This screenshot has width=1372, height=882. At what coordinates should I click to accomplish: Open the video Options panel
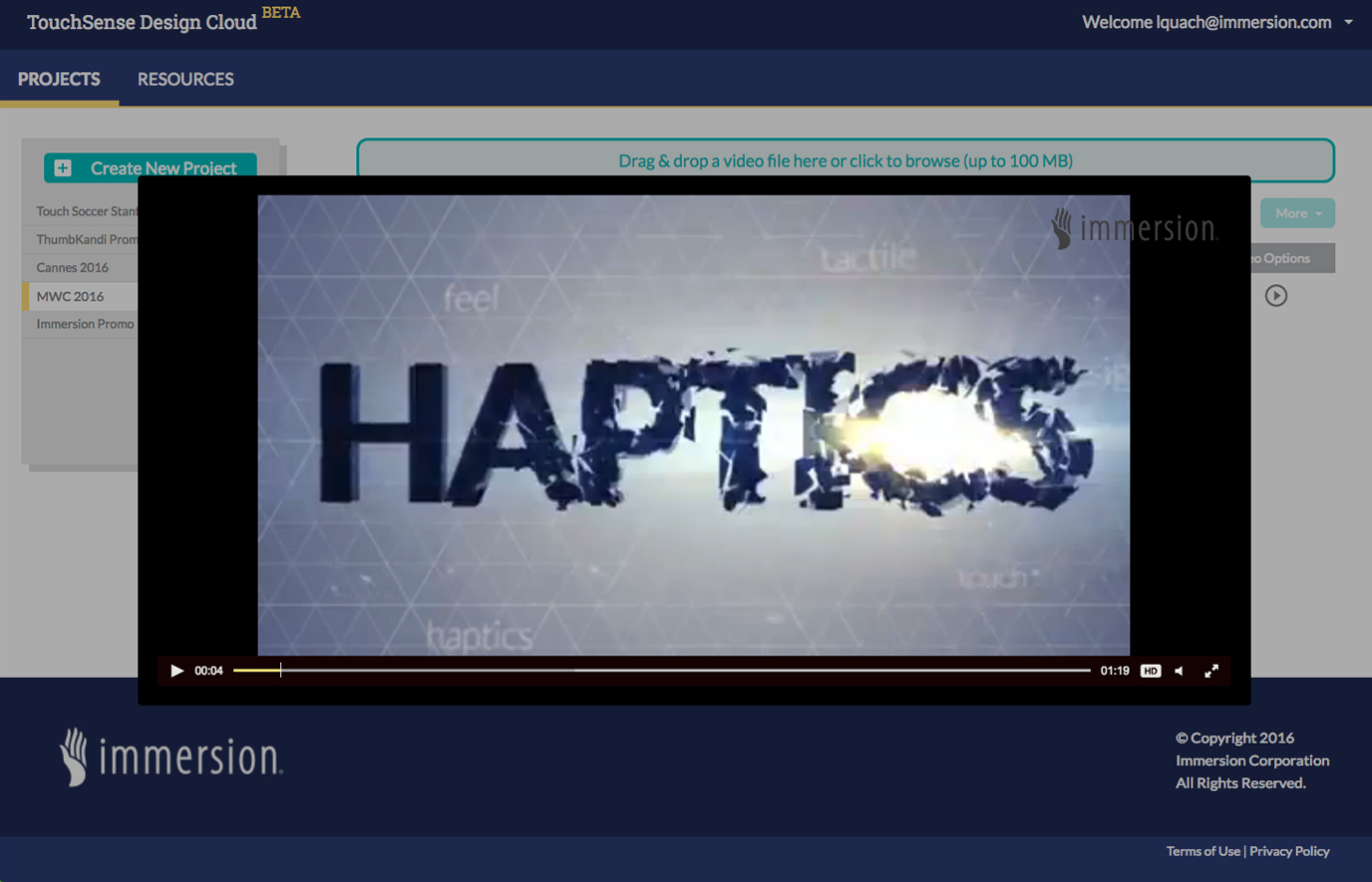(x=1290, y=258)
